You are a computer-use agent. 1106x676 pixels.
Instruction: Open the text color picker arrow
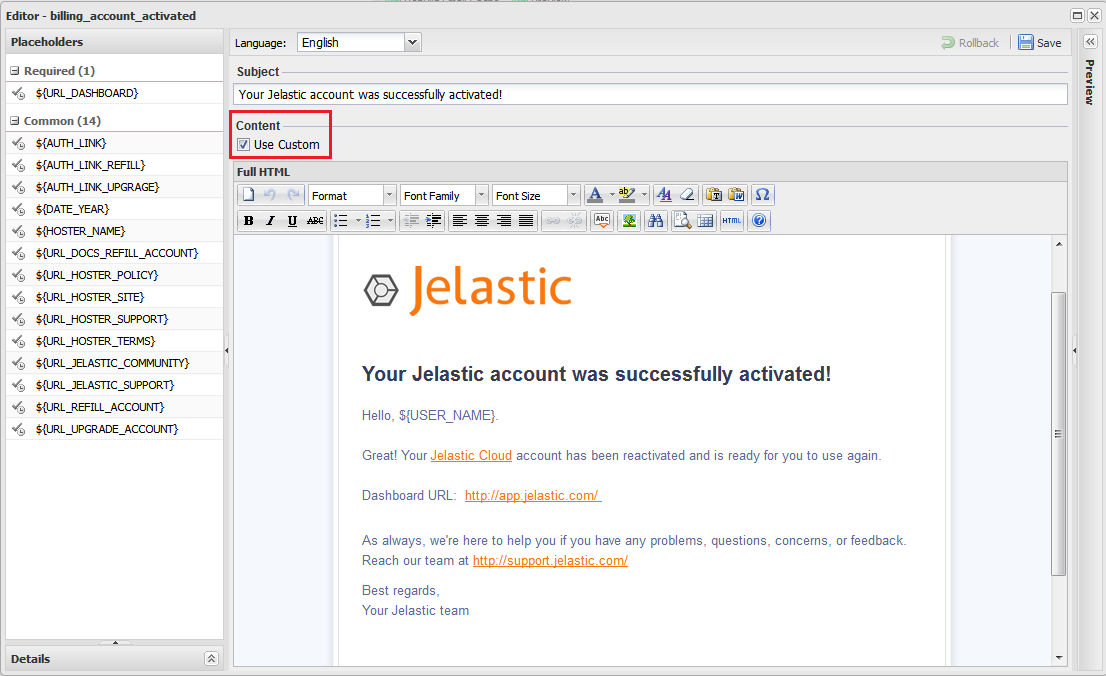pos(612,195)
